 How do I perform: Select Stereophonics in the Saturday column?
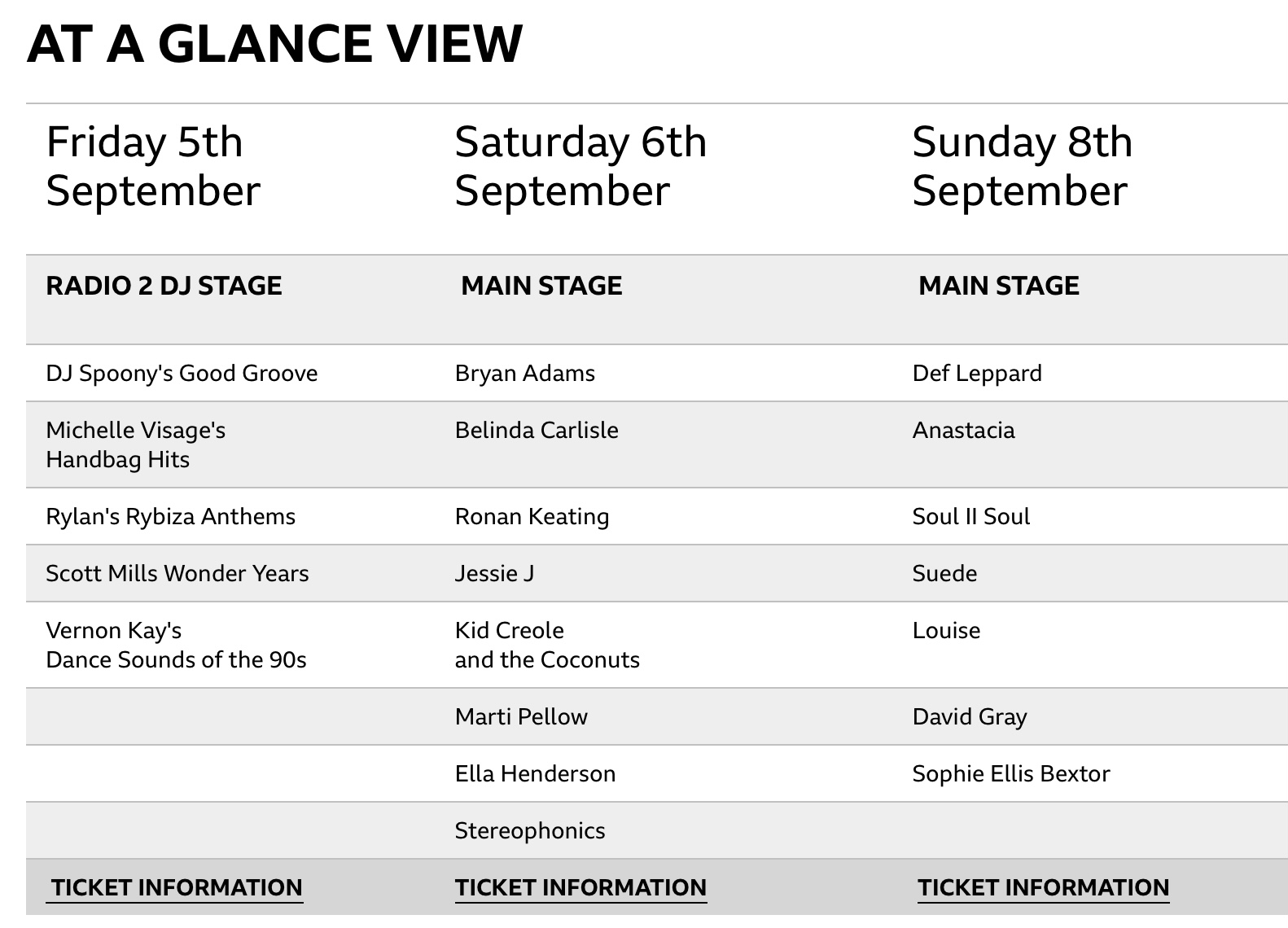[530, 830]
